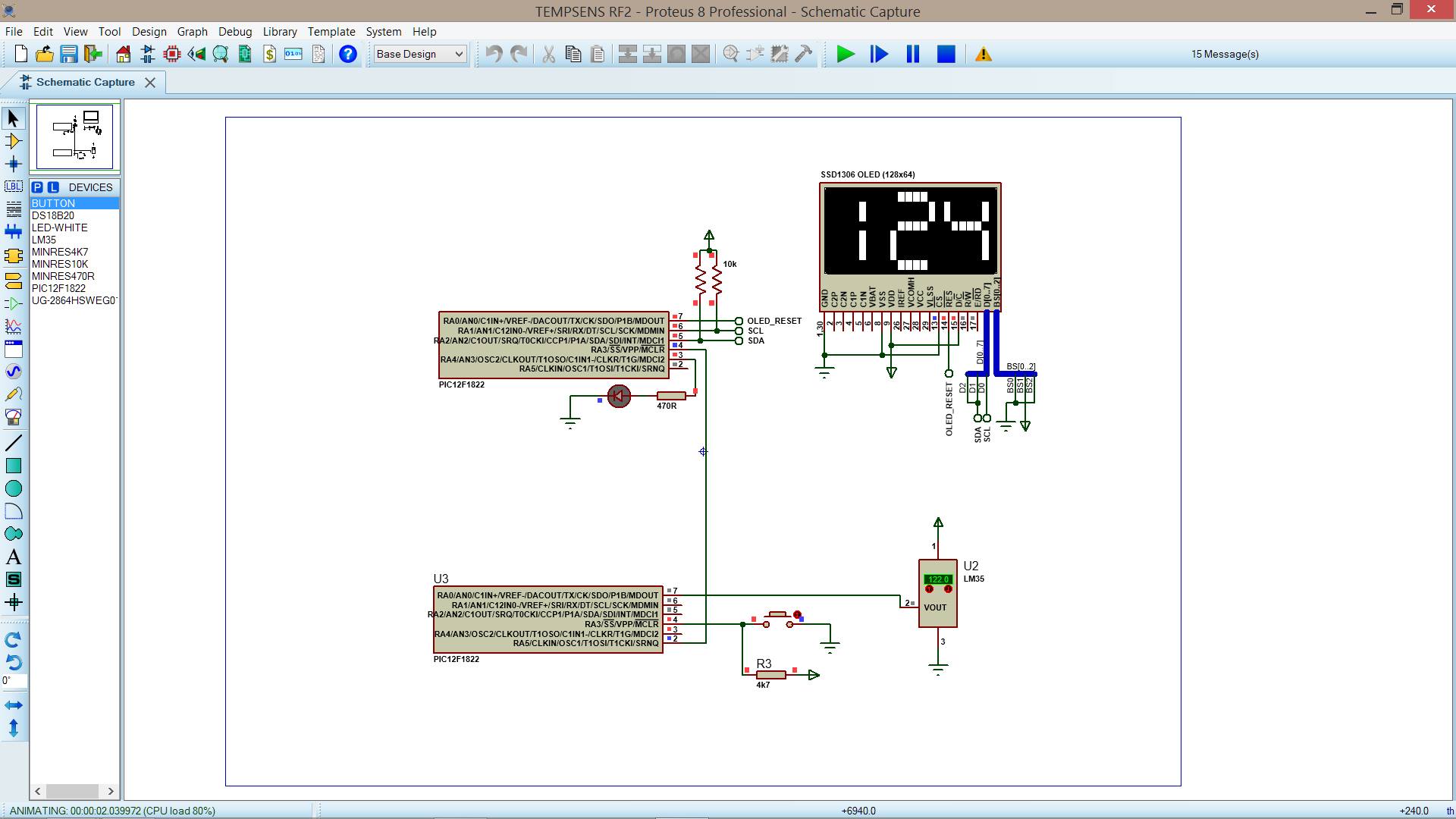Screen dimensions: 1456x819
Task: Choose the Virtual Instruments meter tool
Action: click(14, 417)
